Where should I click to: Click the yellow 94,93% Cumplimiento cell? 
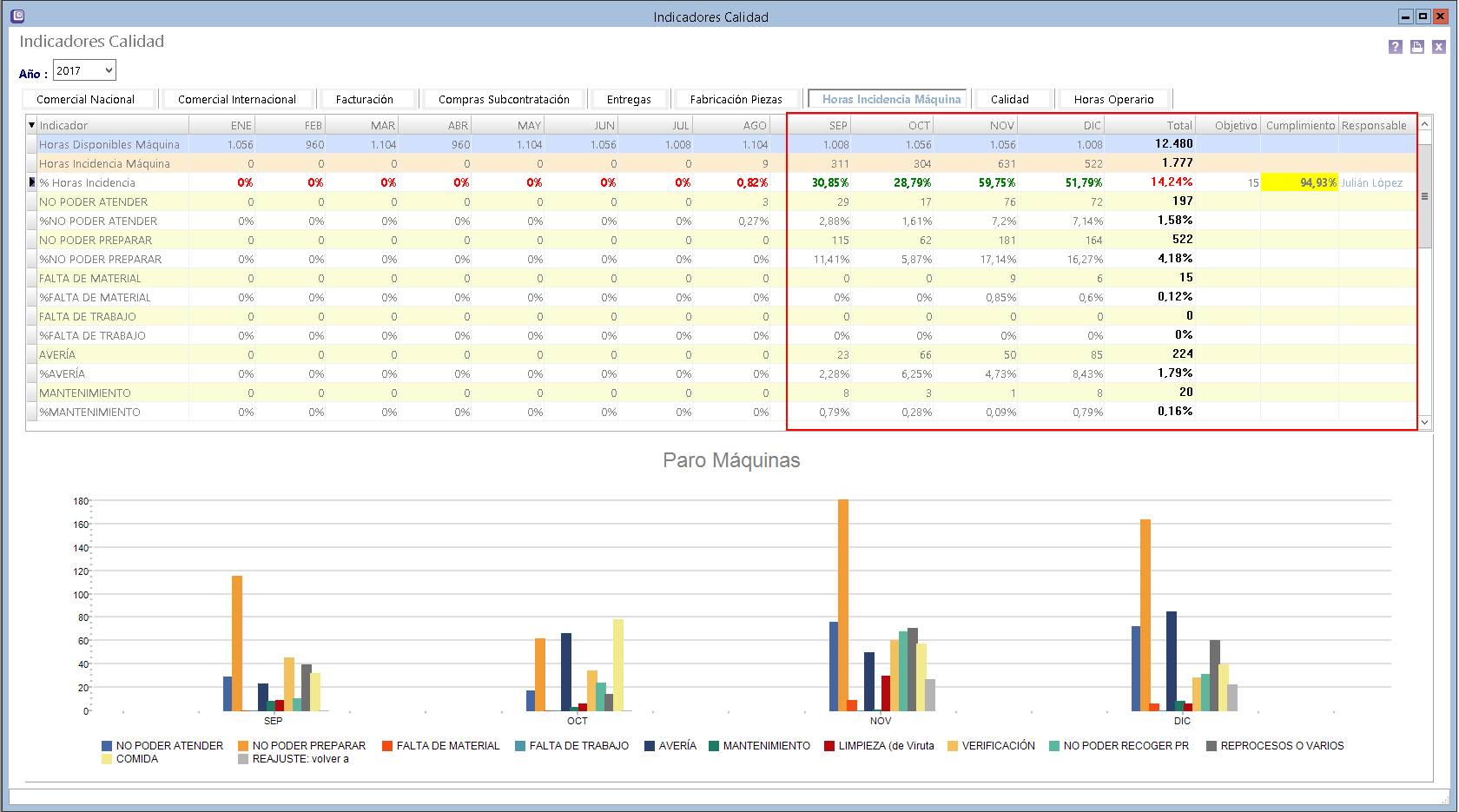pos(1299,182)
